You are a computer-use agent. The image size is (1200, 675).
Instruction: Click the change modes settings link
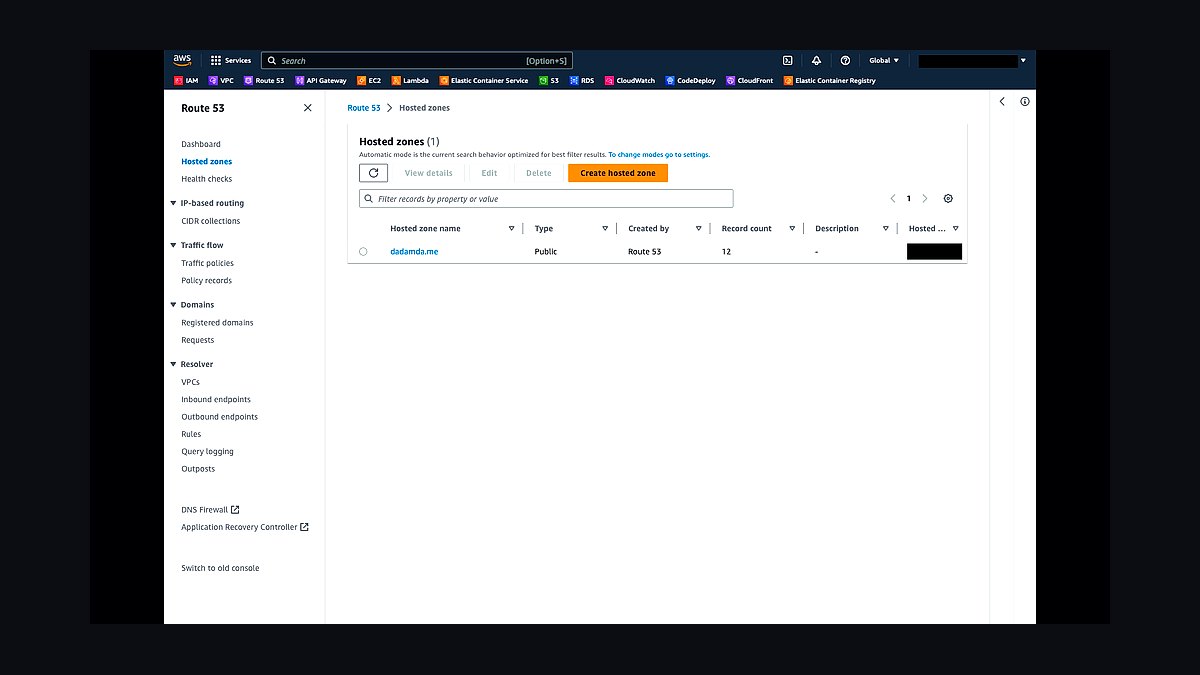(659, 155)
